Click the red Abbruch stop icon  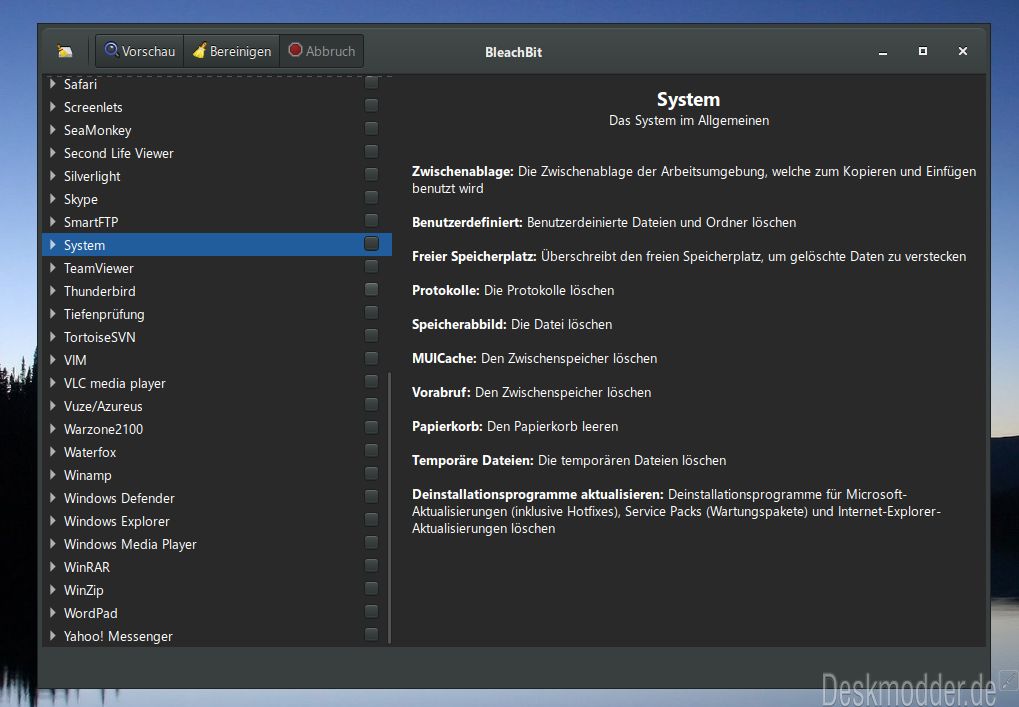pyautogui.click(x=296, y=49)
